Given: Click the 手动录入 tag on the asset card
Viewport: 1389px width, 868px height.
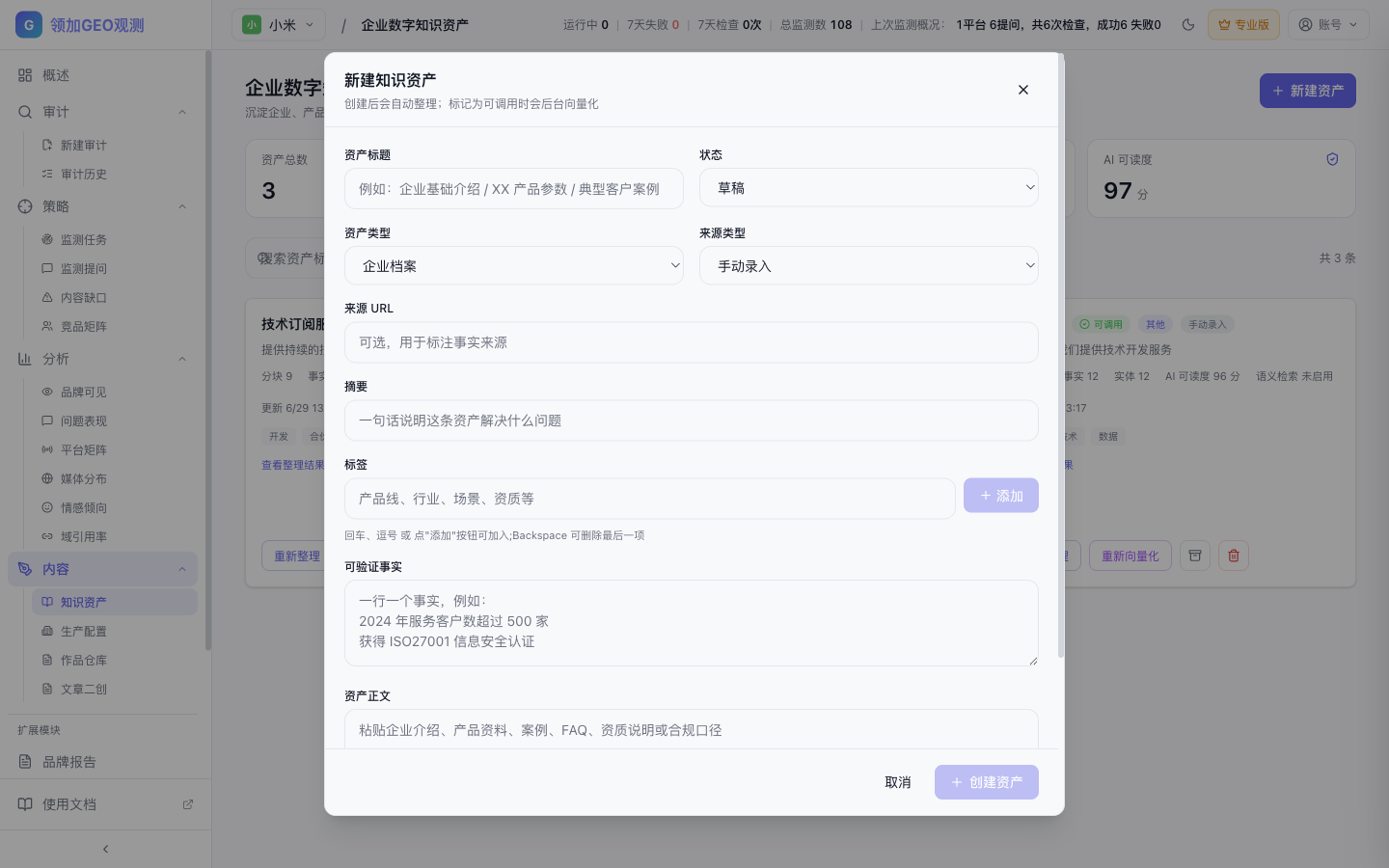Looking at the screenshot, I should coord(1207,325).
